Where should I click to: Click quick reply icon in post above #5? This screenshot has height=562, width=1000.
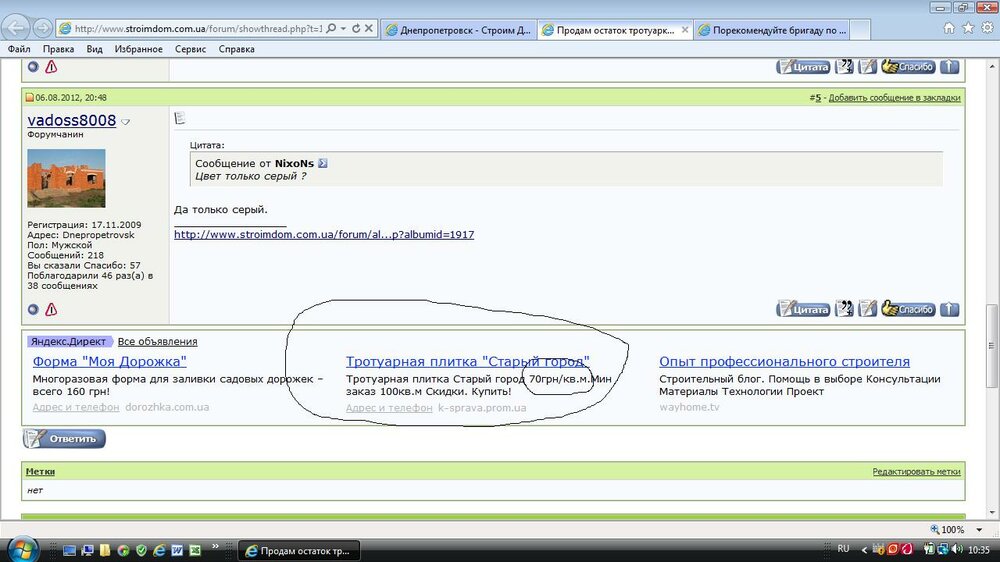tap(867, 66)
